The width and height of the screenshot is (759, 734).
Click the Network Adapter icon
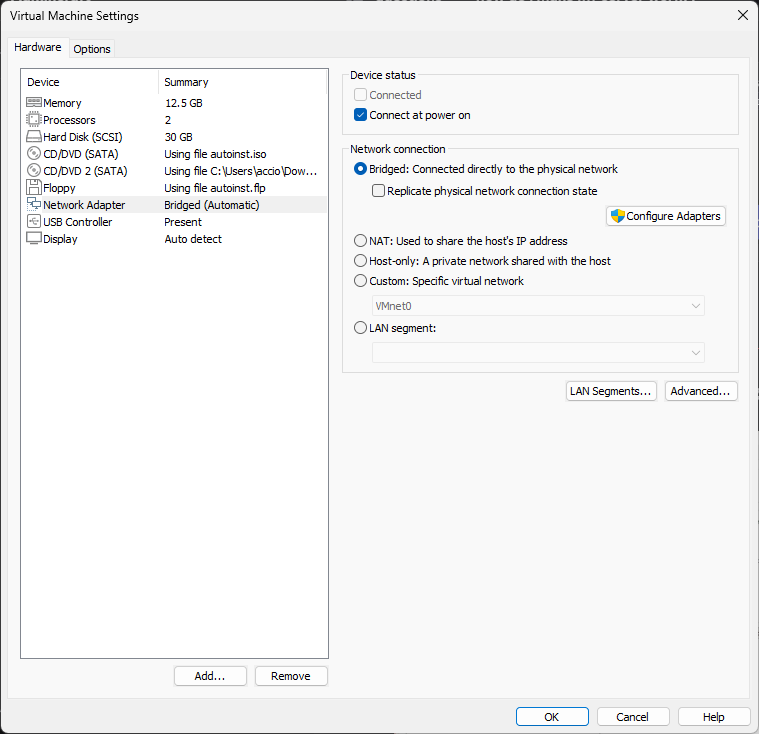[33, 204]
